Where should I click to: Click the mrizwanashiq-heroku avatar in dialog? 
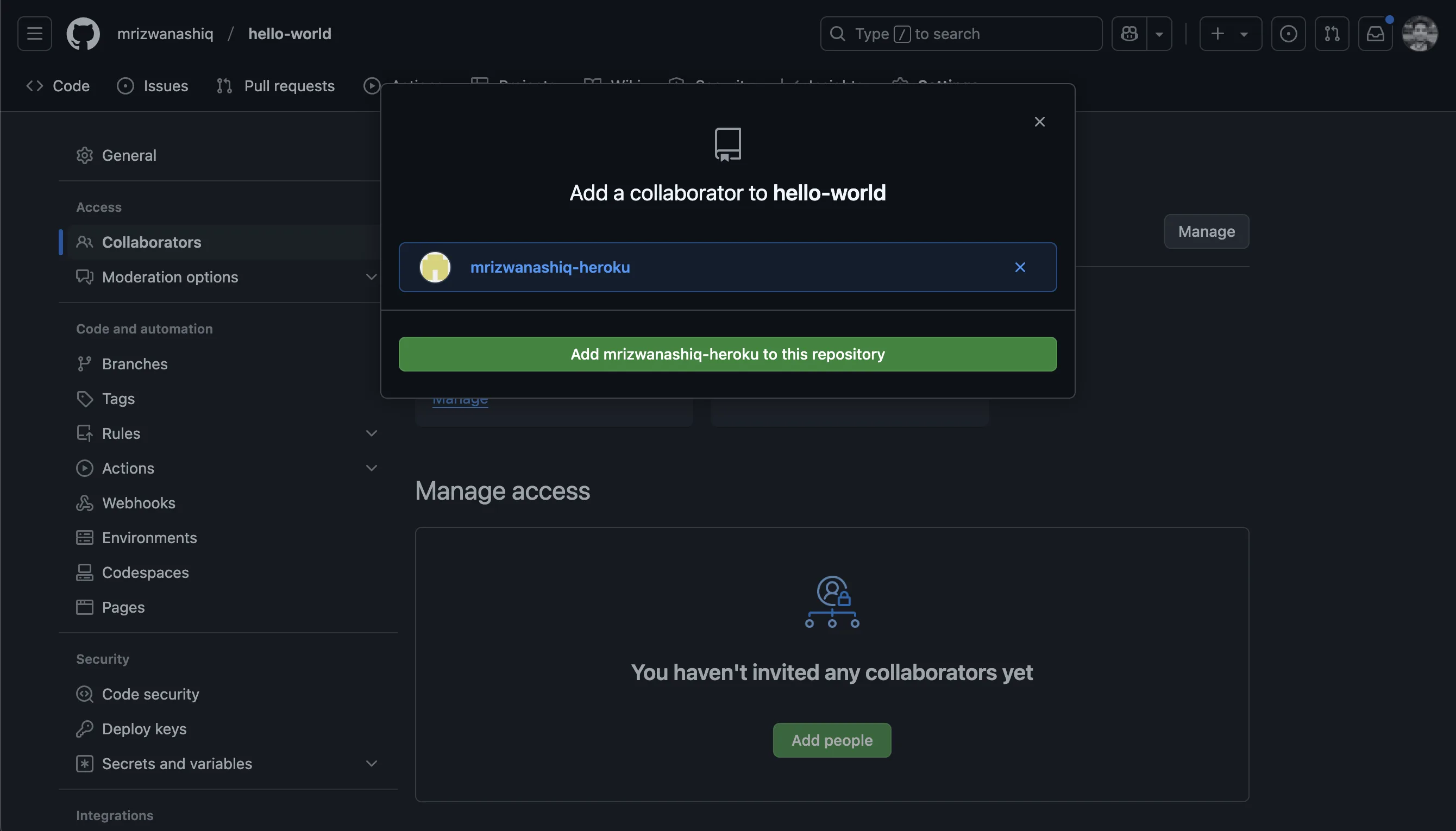435,267
